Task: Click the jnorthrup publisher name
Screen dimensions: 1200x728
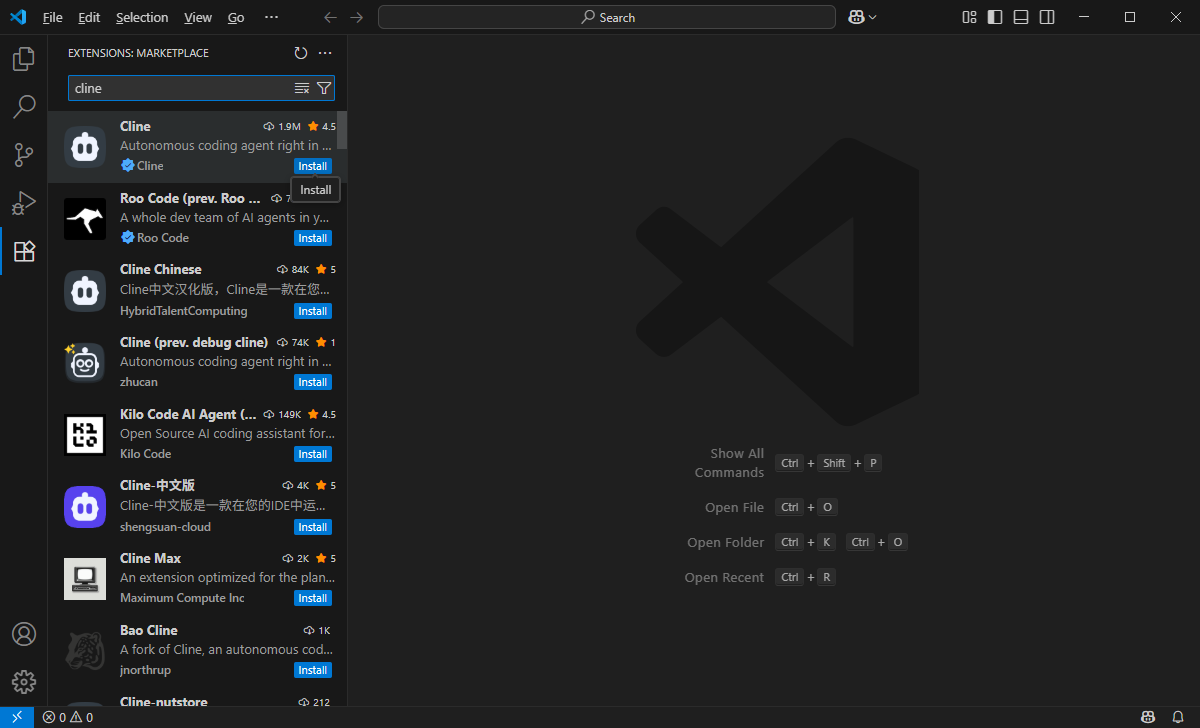Action: (x=145, y=670)
